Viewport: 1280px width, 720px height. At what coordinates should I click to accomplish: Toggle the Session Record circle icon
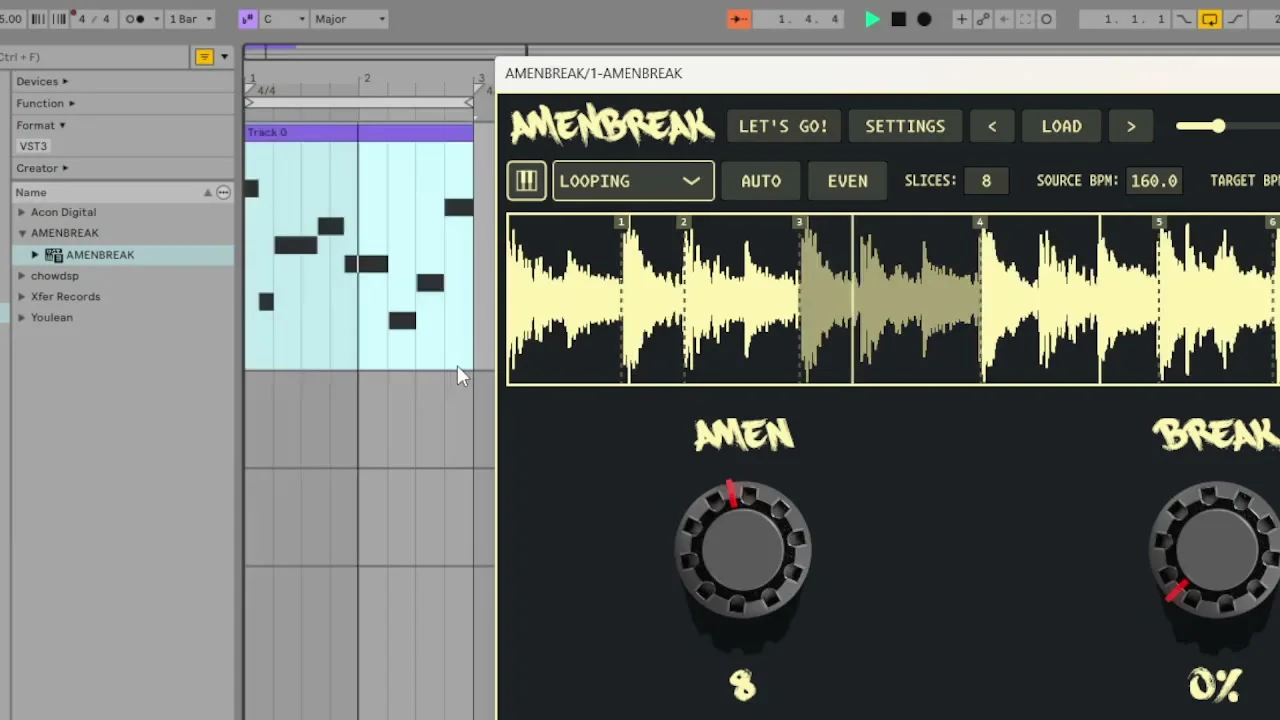click(1047, 19)
